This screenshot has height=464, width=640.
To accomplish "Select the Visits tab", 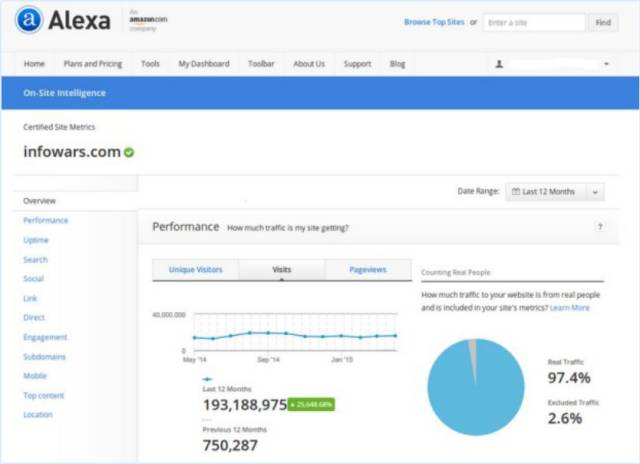I will (x=282, y=269).
